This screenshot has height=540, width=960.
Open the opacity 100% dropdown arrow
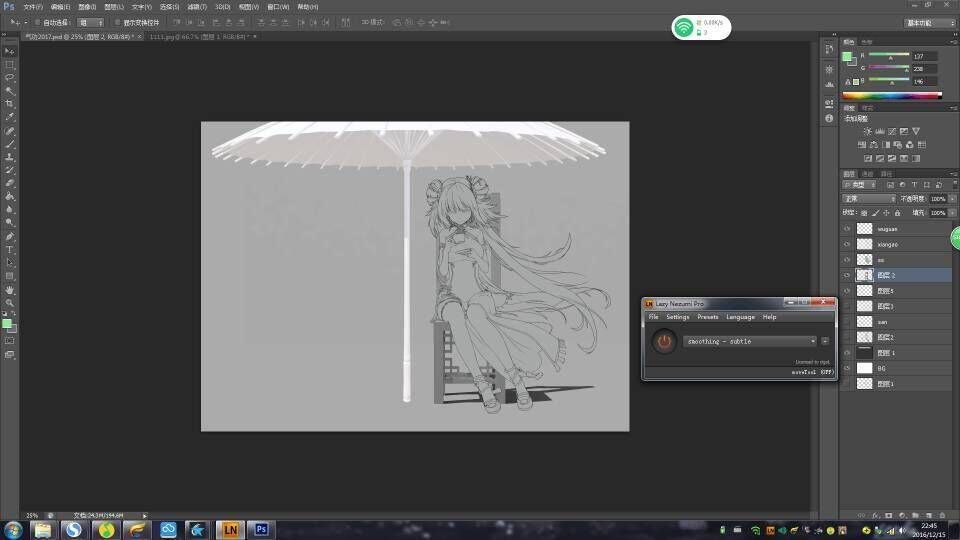click(952, 199)
